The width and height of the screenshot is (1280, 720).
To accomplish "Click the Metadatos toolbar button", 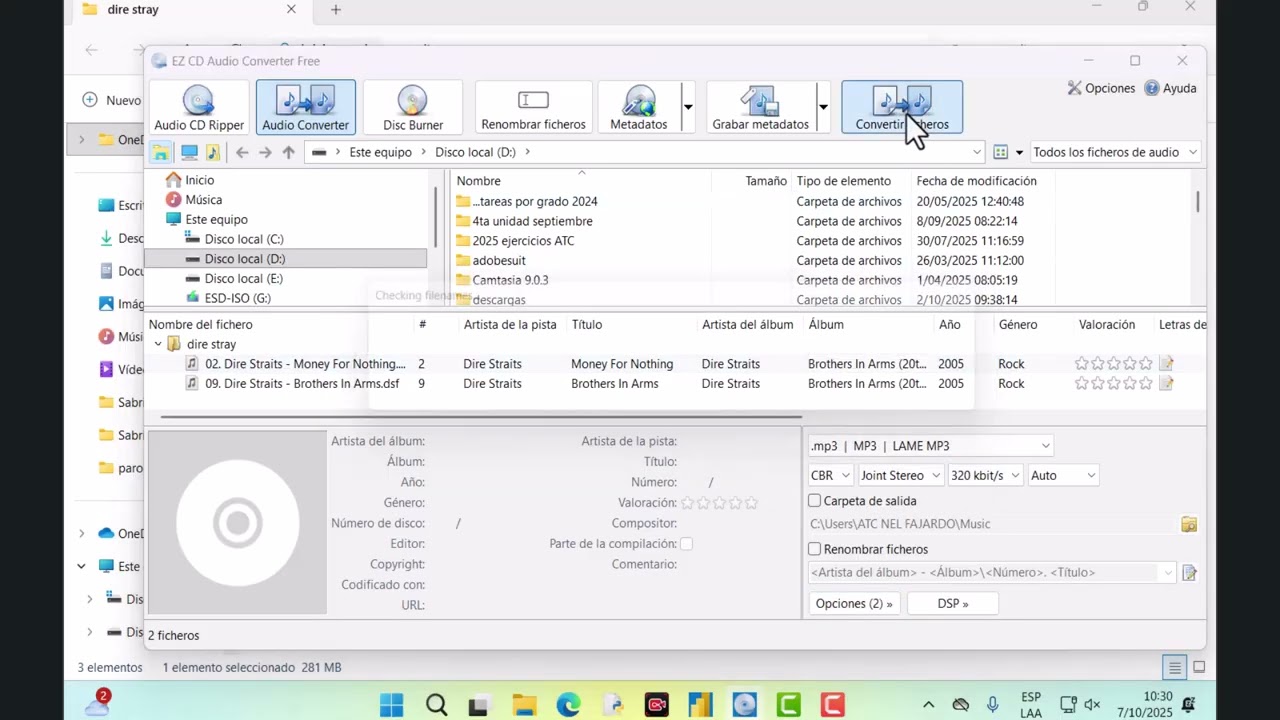I will (x=638, y=107).
